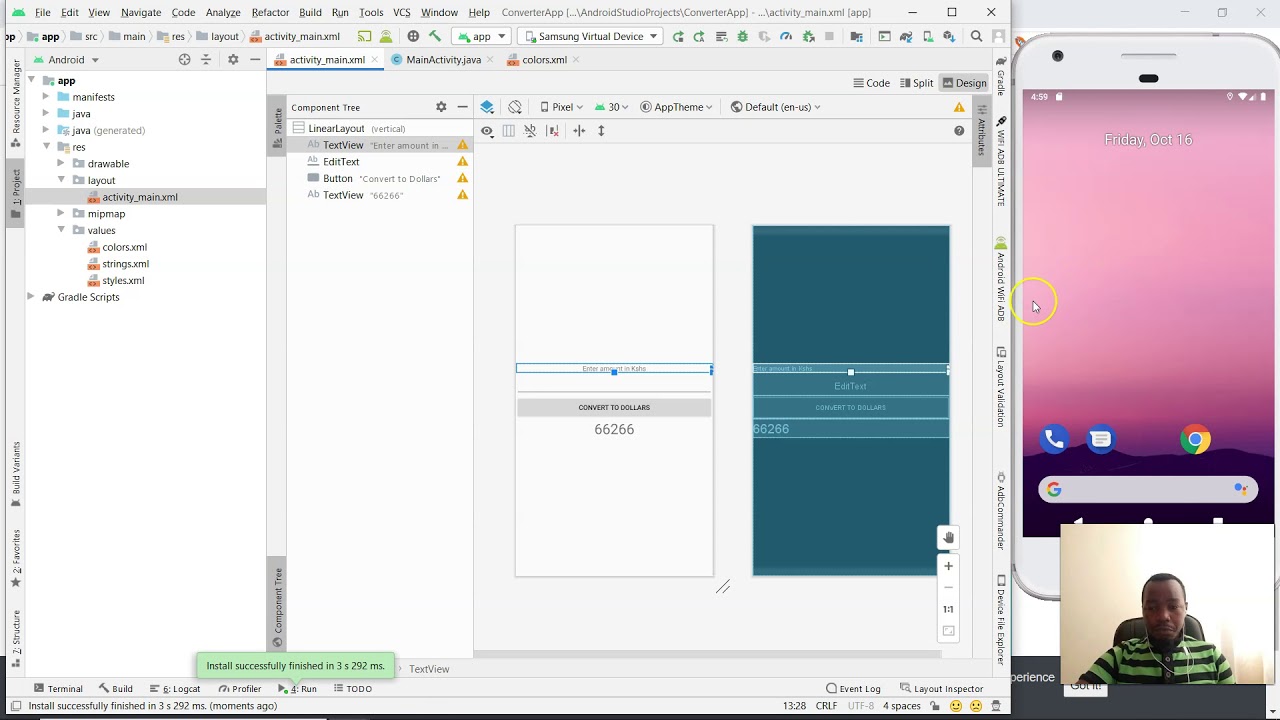Select design surface layers icon
1280x720 pixels.
point(487,107)
